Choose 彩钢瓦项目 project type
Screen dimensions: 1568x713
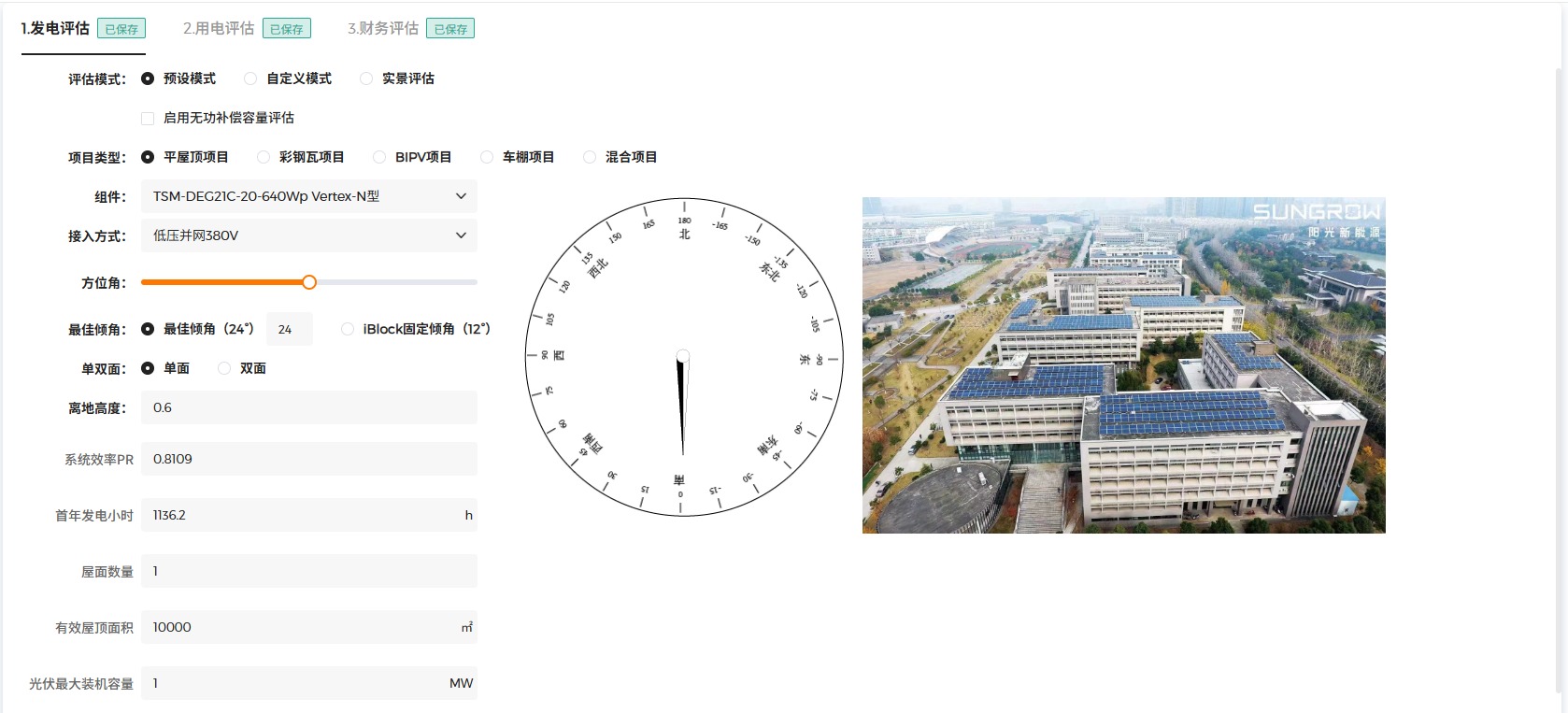(264, 157)
